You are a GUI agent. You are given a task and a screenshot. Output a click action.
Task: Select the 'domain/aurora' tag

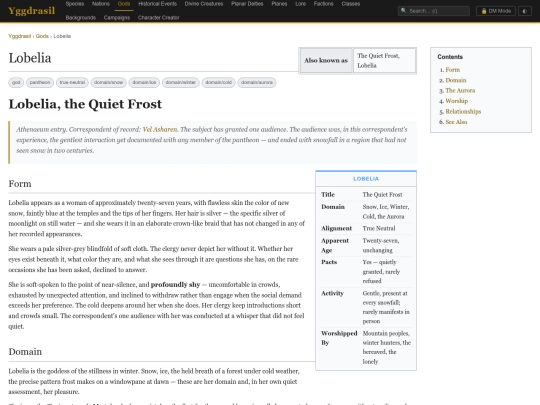pos(257,82)
